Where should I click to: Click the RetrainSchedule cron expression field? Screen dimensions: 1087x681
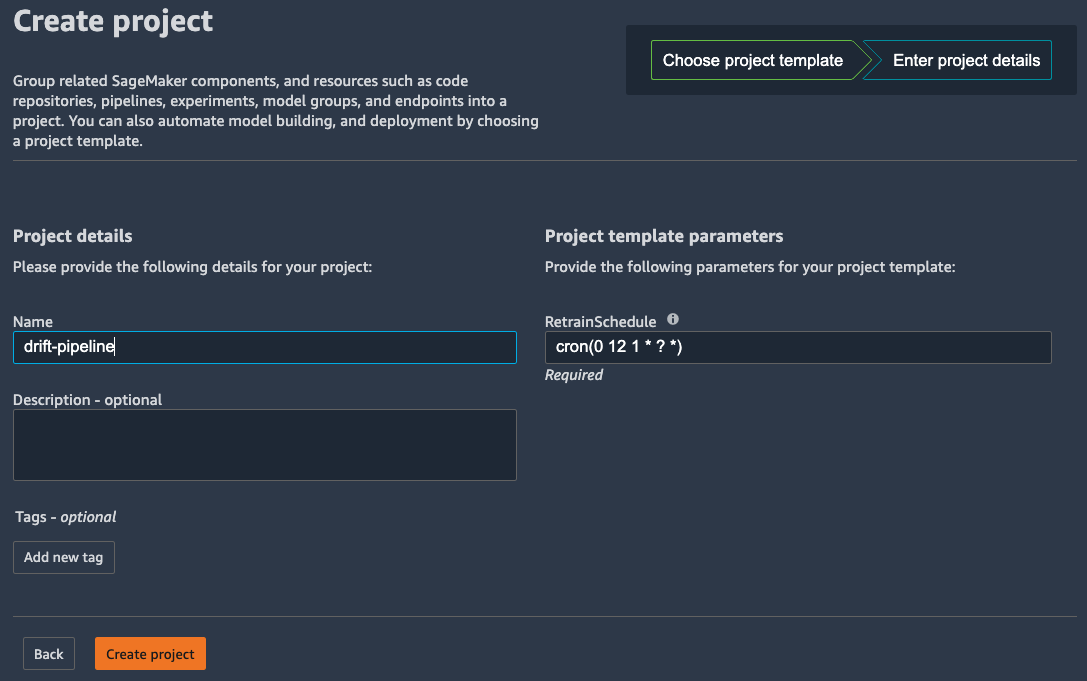pos(798,347)
